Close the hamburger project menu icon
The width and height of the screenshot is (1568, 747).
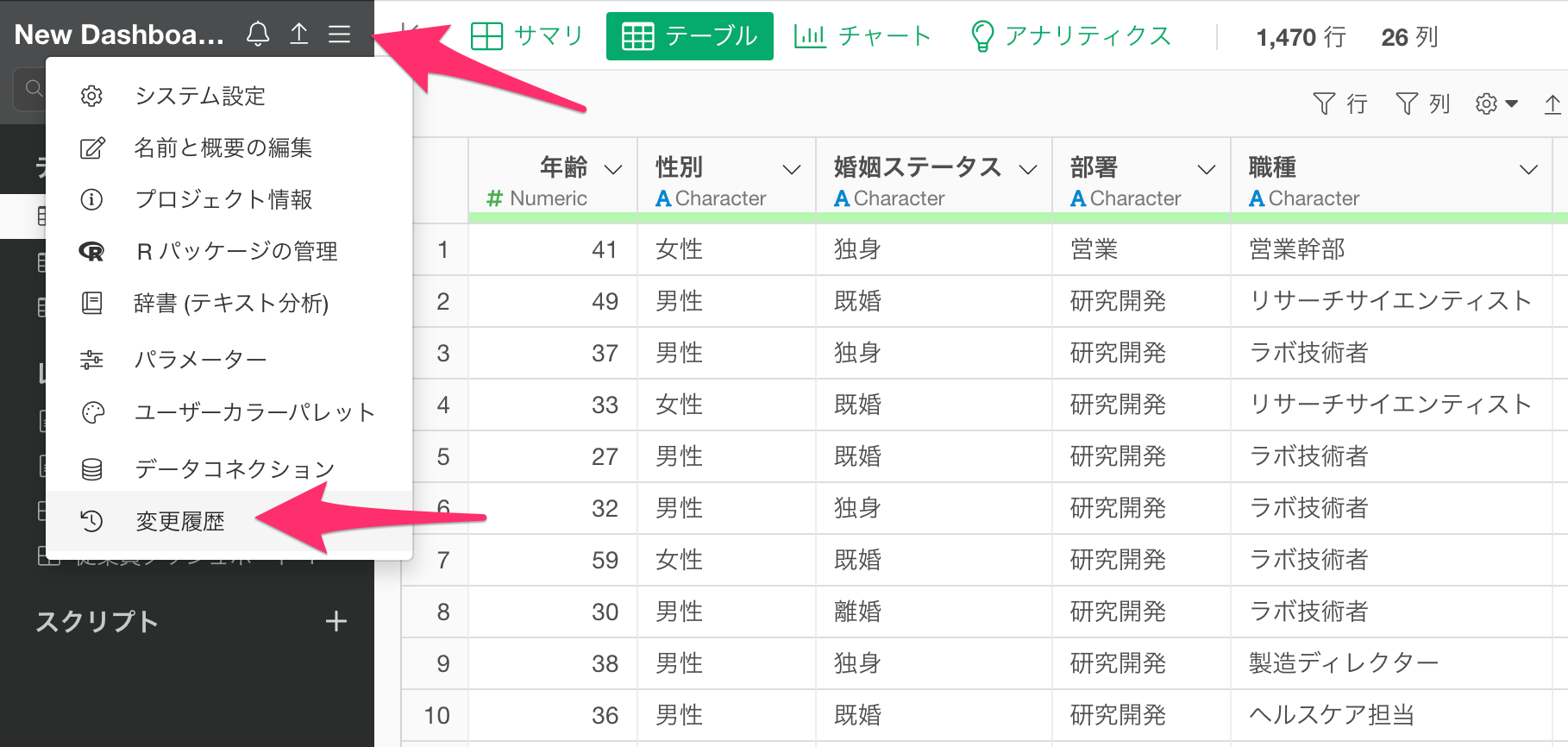[x=340, y=35]
